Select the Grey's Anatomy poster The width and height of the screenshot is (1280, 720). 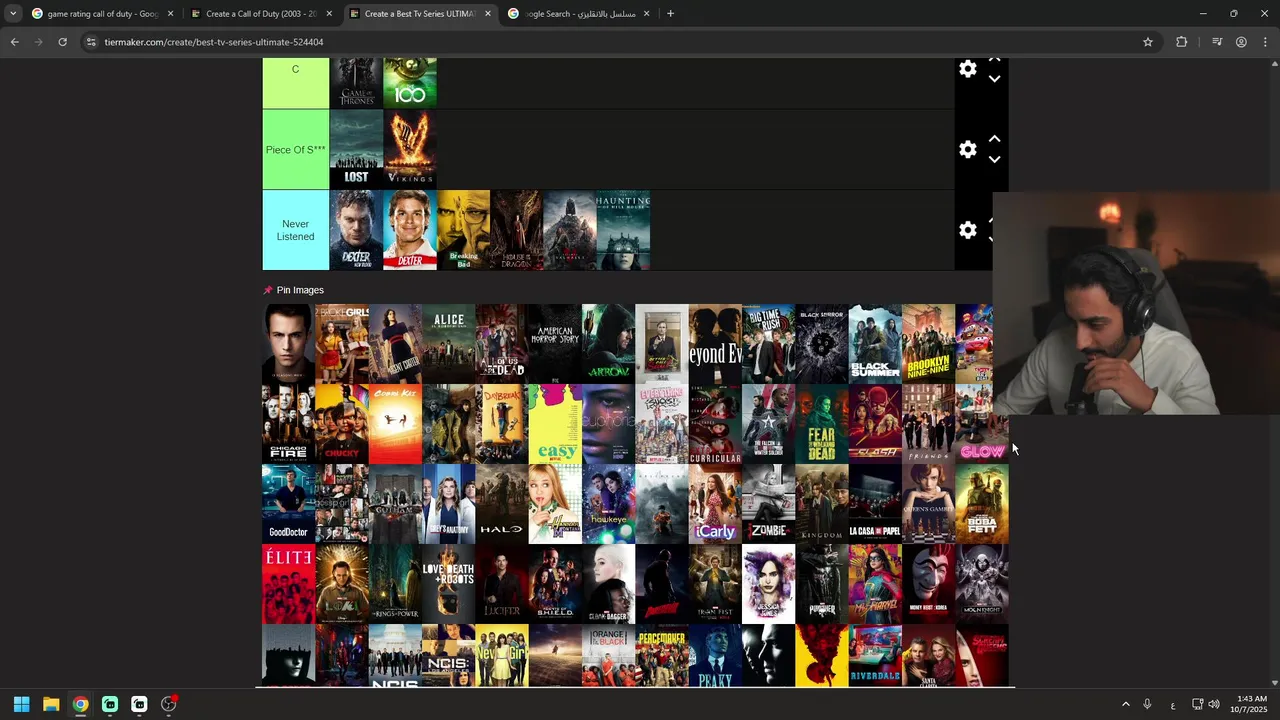tap(448, 504)
